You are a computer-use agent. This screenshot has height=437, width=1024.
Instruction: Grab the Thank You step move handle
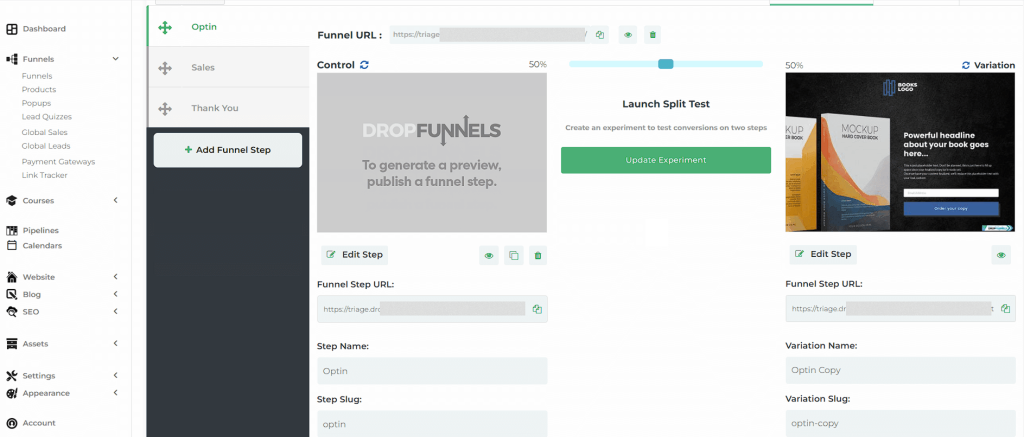pyautogui.click(x=165, y=108)
